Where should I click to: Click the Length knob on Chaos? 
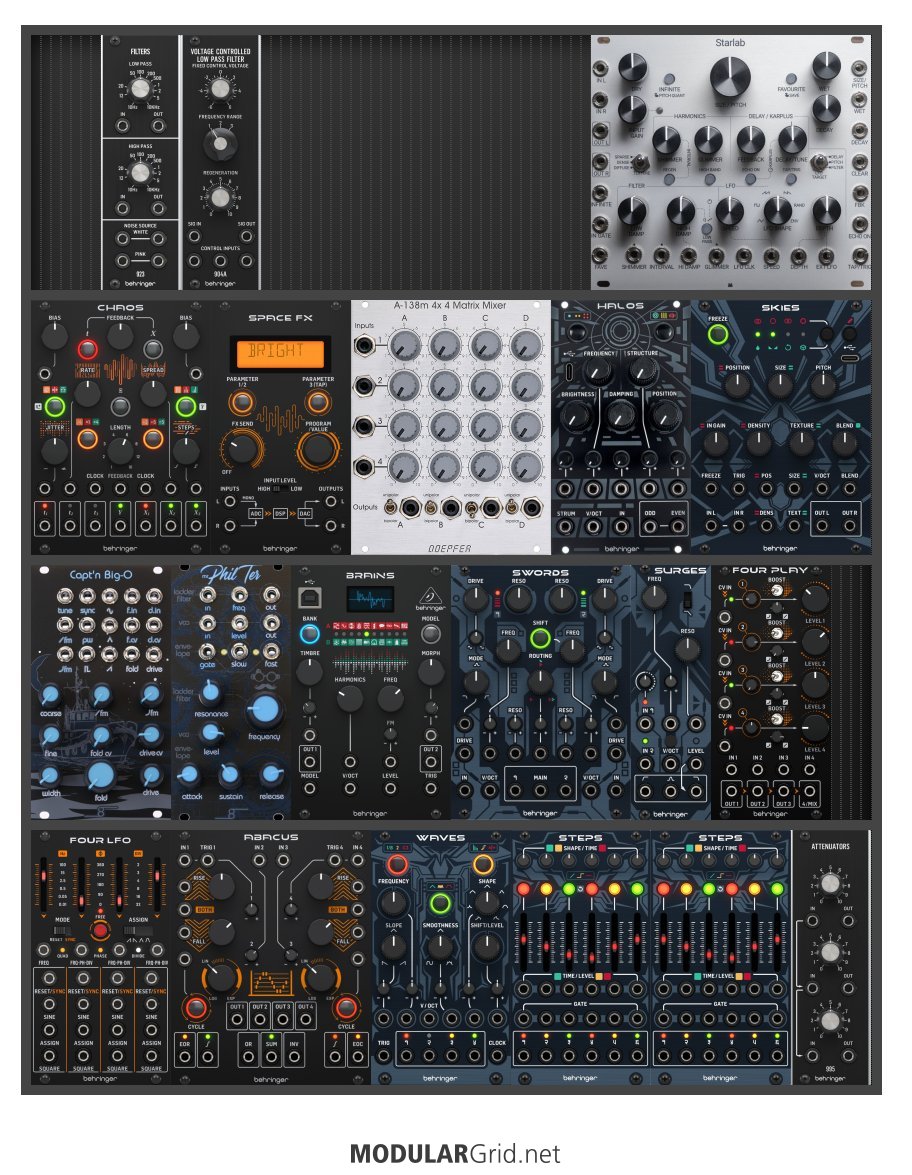pos(120,451)
